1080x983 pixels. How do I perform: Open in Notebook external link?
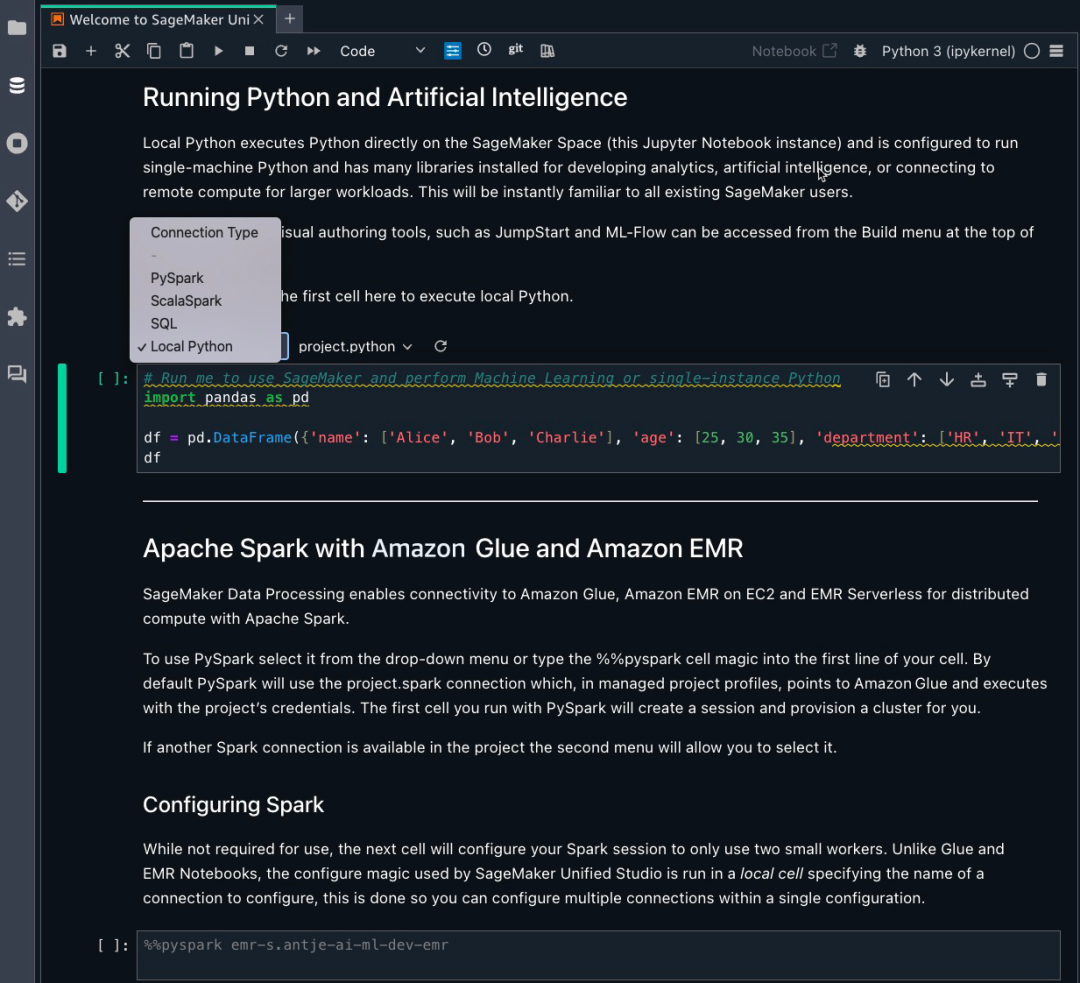pos(794,51)
